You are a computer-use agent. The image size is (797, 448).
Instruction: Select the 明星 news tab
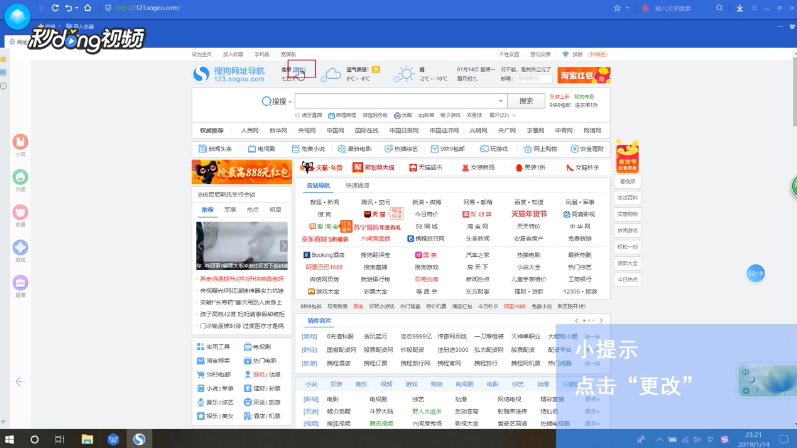[x=275, y=210]
